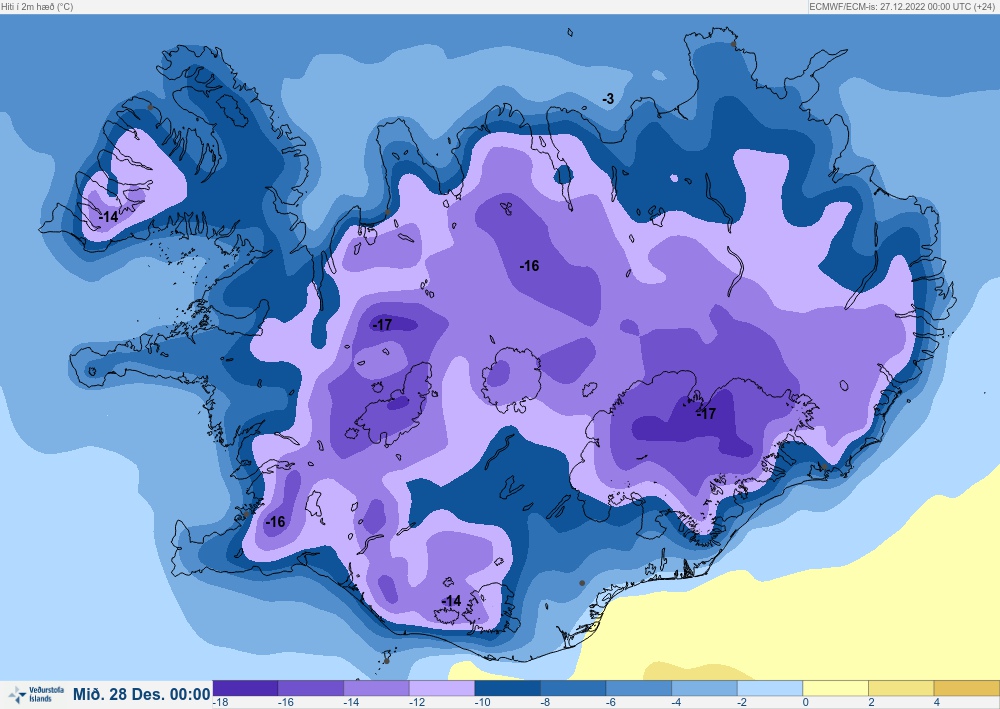Viewport: 1000px width, 709px height.
Task: Select the orange legend swatch above 4
Action: tap(967, 688)
